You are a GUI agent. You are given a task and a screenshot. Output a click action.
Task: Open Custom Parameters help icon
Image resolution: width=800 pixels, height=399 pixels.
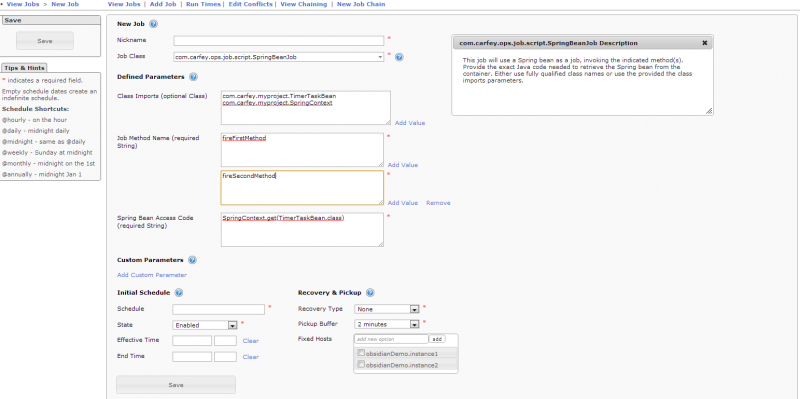tap(192, 260)
